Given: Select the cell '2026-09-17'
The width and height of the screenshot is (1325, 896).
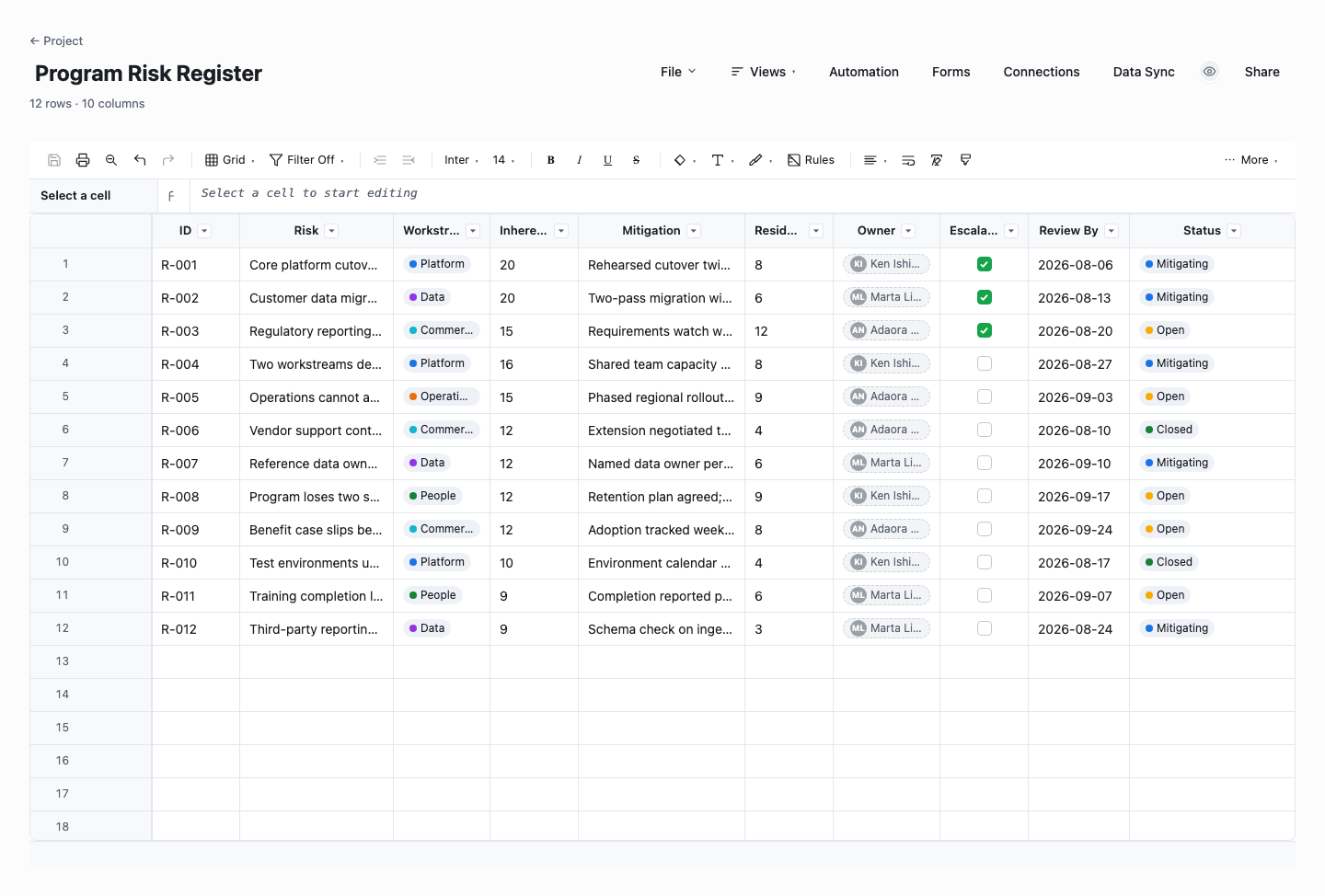Looking at the screenshot, I should [x=1078, y=497].
